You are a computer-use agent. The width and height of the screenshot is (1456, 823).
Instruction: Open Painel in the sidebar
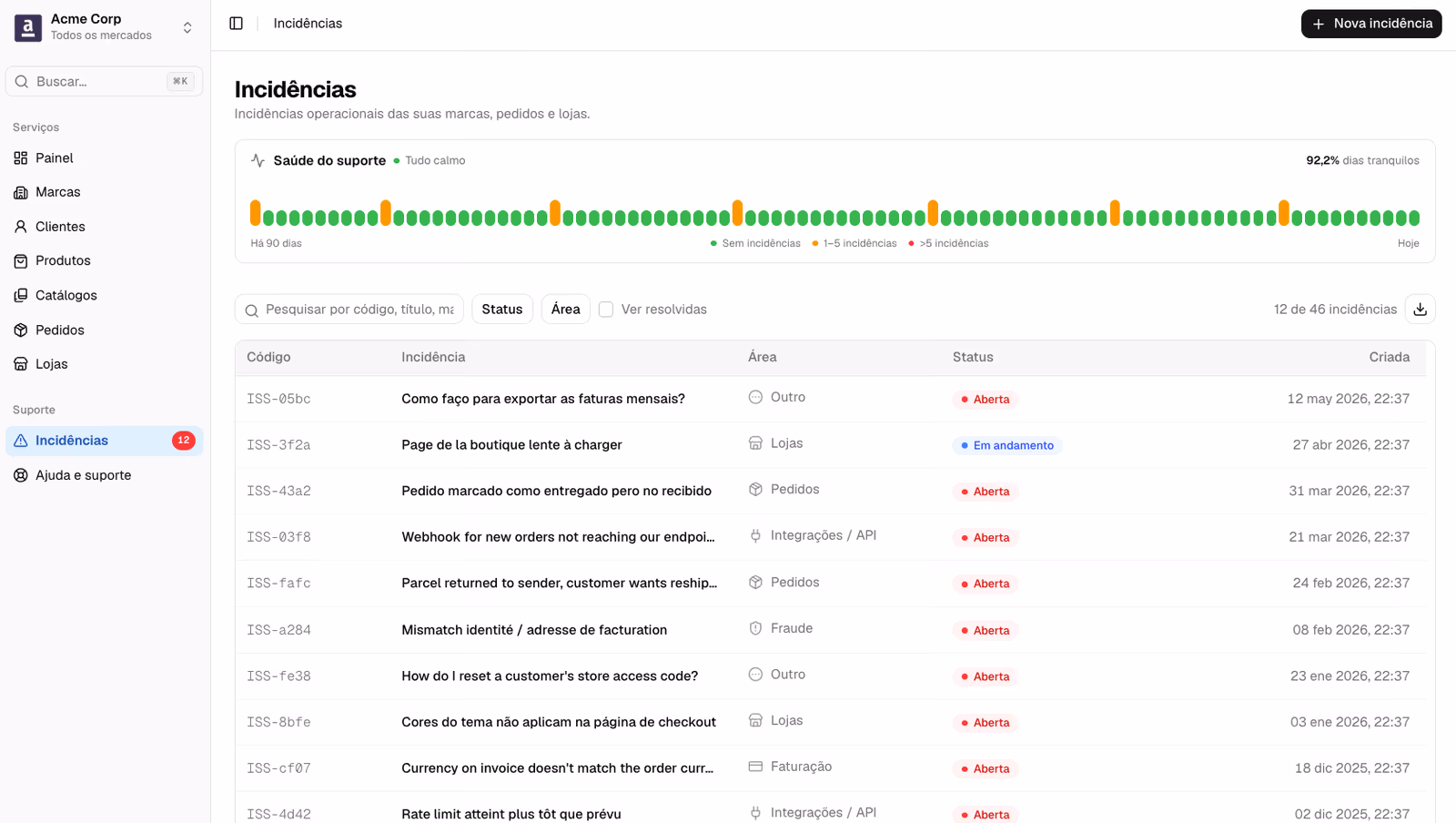(104, 158)
